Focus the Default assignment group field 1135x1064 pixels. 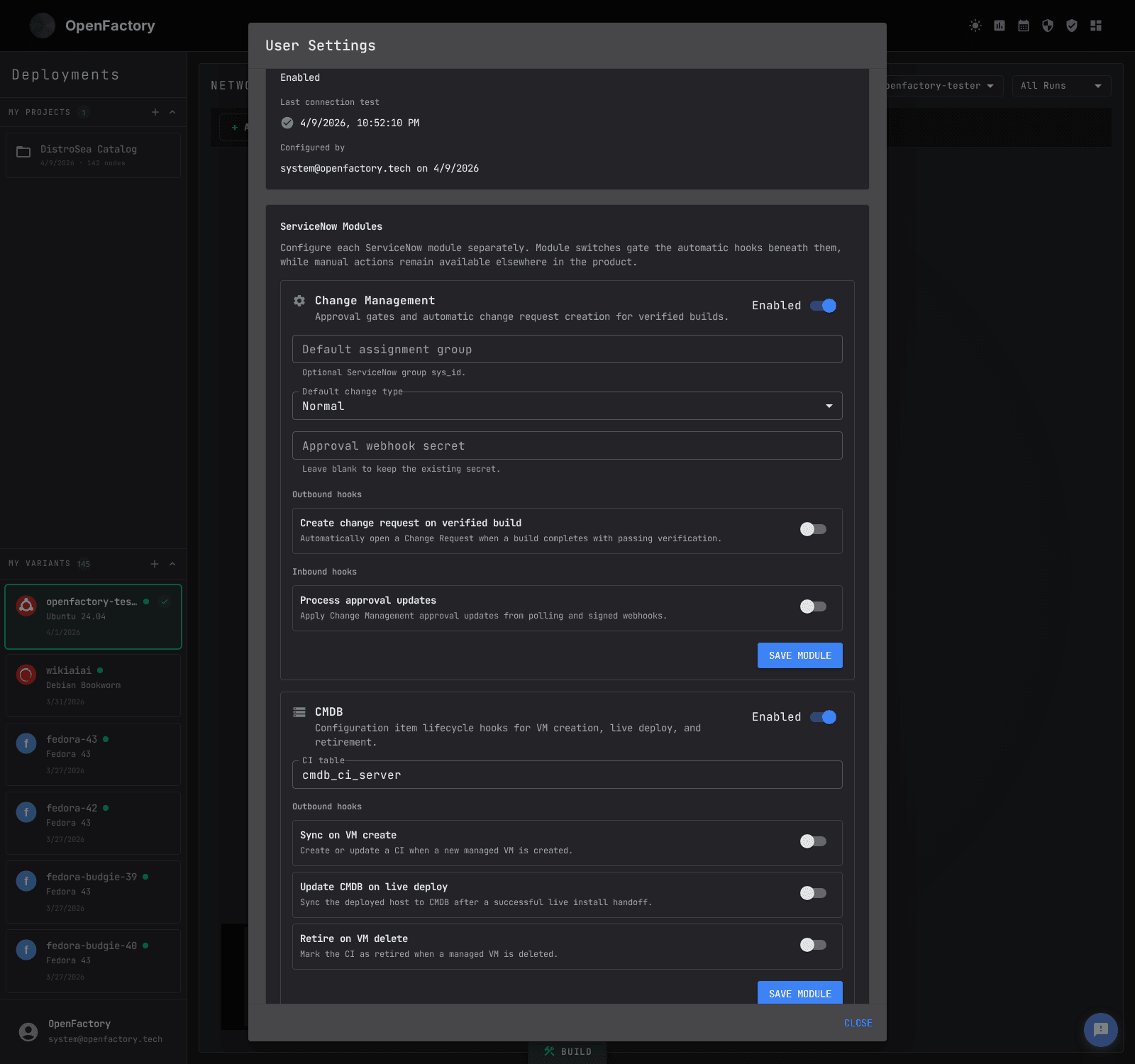[567, 349]
